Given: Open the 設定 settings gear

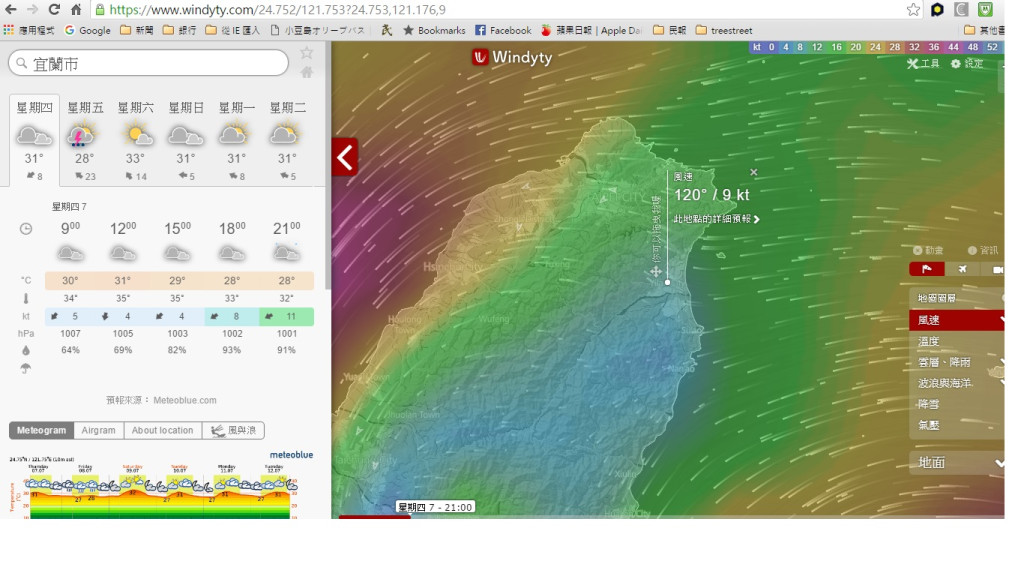Looking at the screenshot, I should click(967, 63).
